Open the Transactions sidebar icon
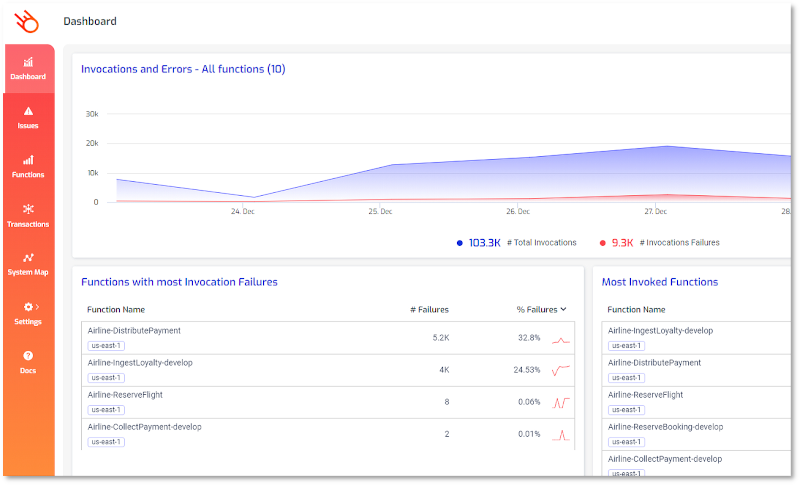This screenshot has width=800, height=485. tap(28, 209)
